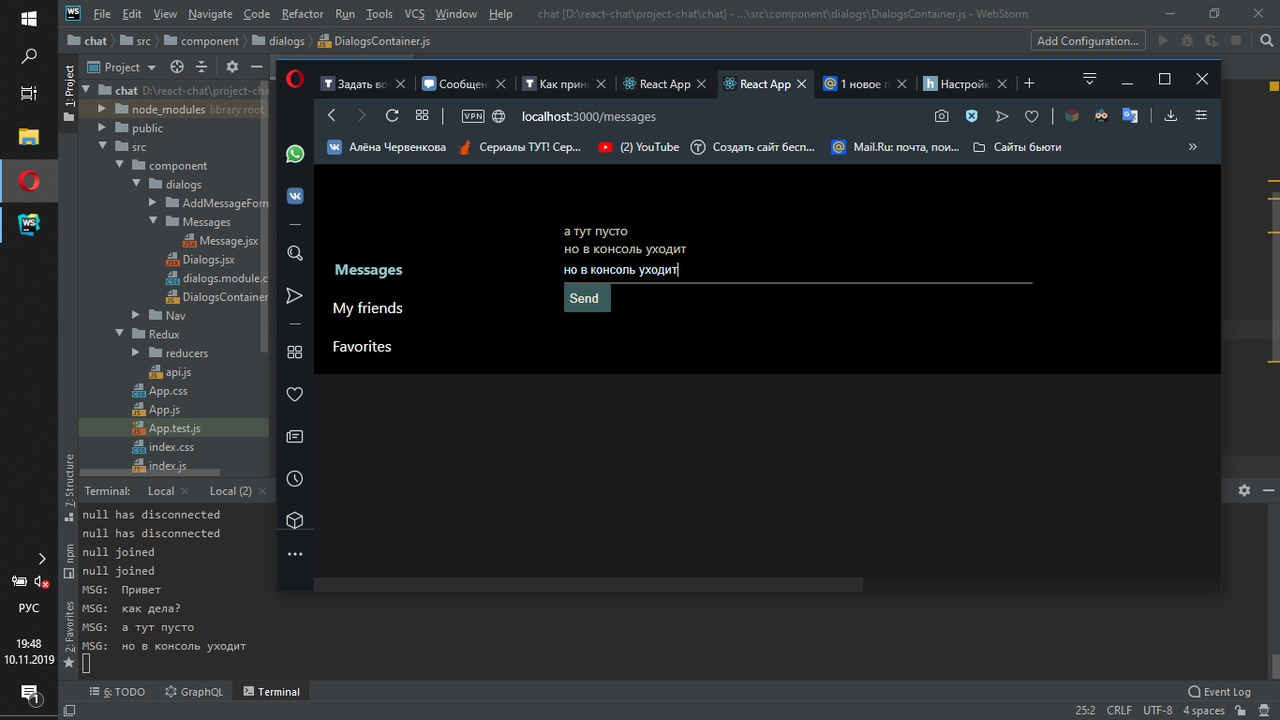Go back in Opera browser

[x=332, y=116]
